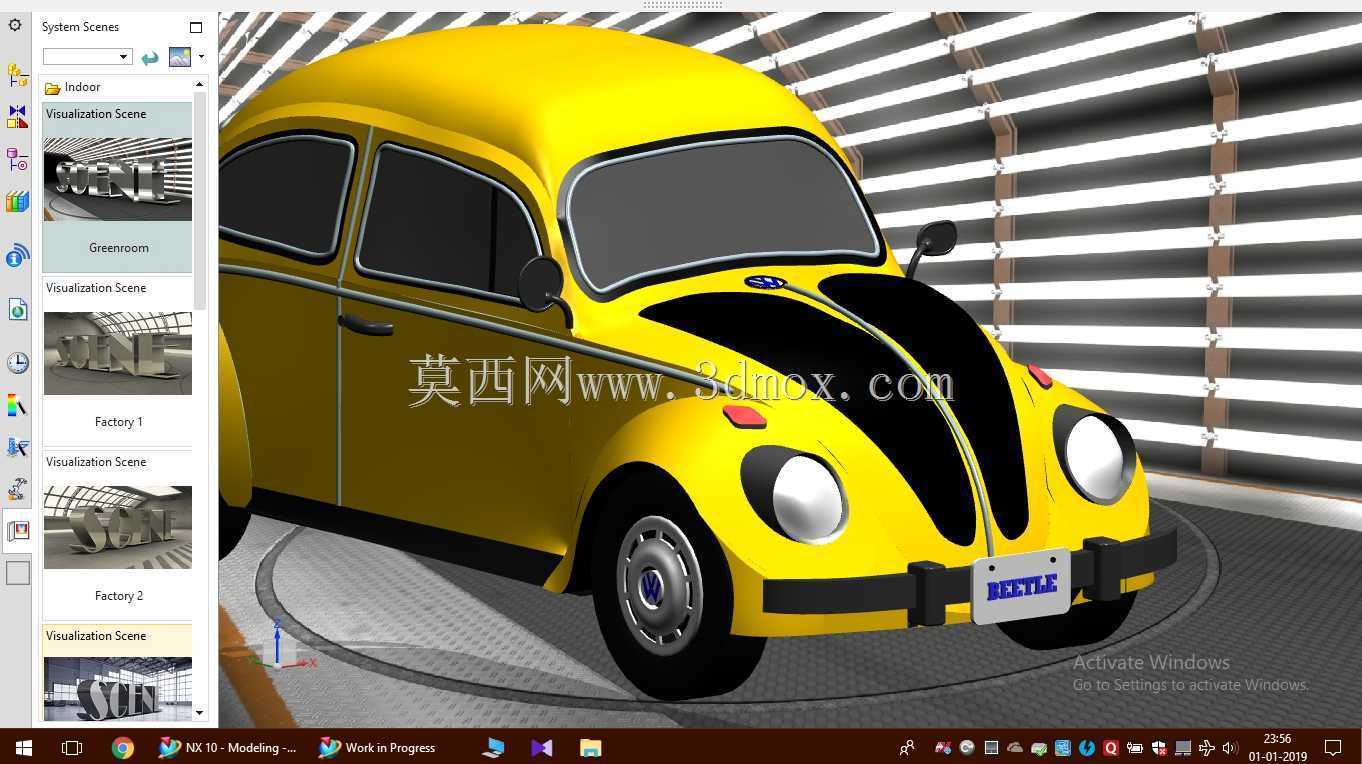Click the 'System Scenes' panel title
The height and width of the screenshot is (764, 1362).
[x=80, y=27]
